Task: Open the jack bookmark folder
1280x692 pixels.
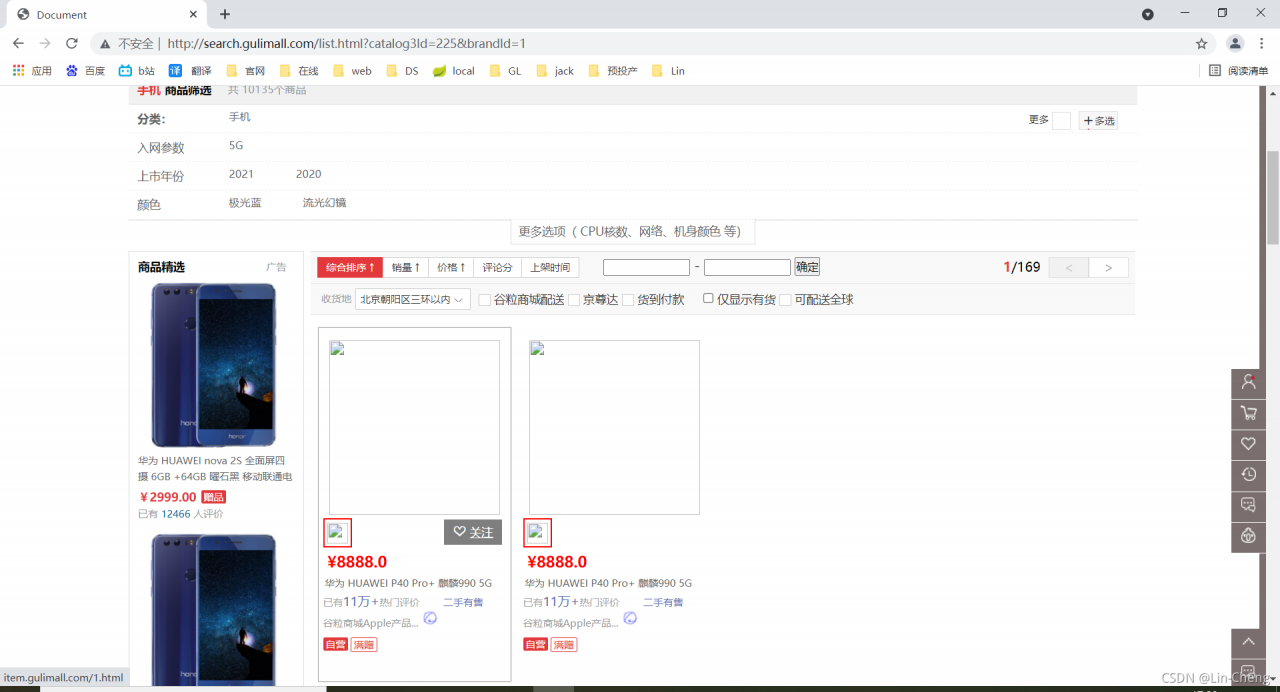Action: pos(555,71)
